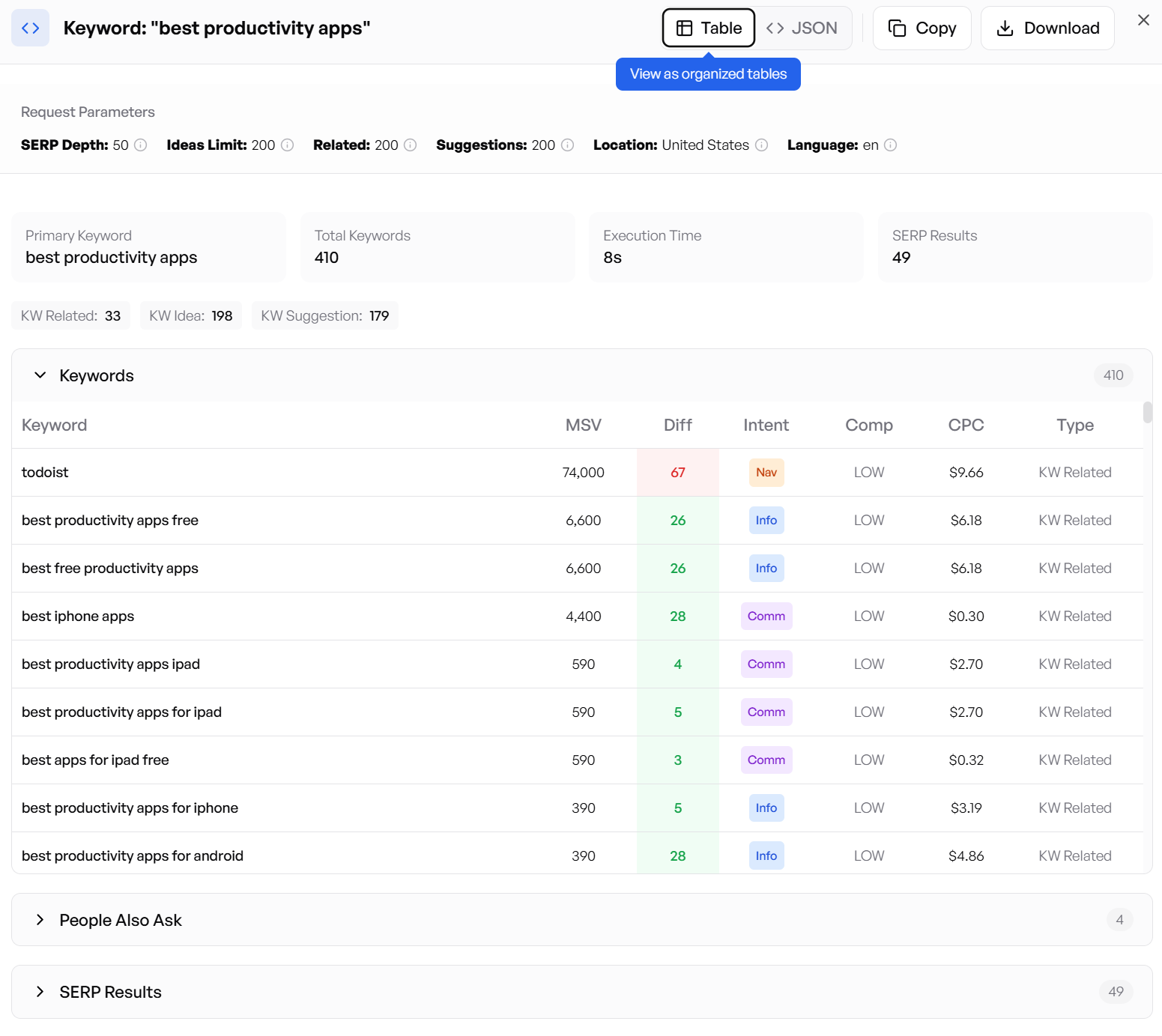Image resolution: width=1162 pixels, height=1036 pixels.
Task: Click the download arrow icon in Download button
Action: [x=1004, y=28]
